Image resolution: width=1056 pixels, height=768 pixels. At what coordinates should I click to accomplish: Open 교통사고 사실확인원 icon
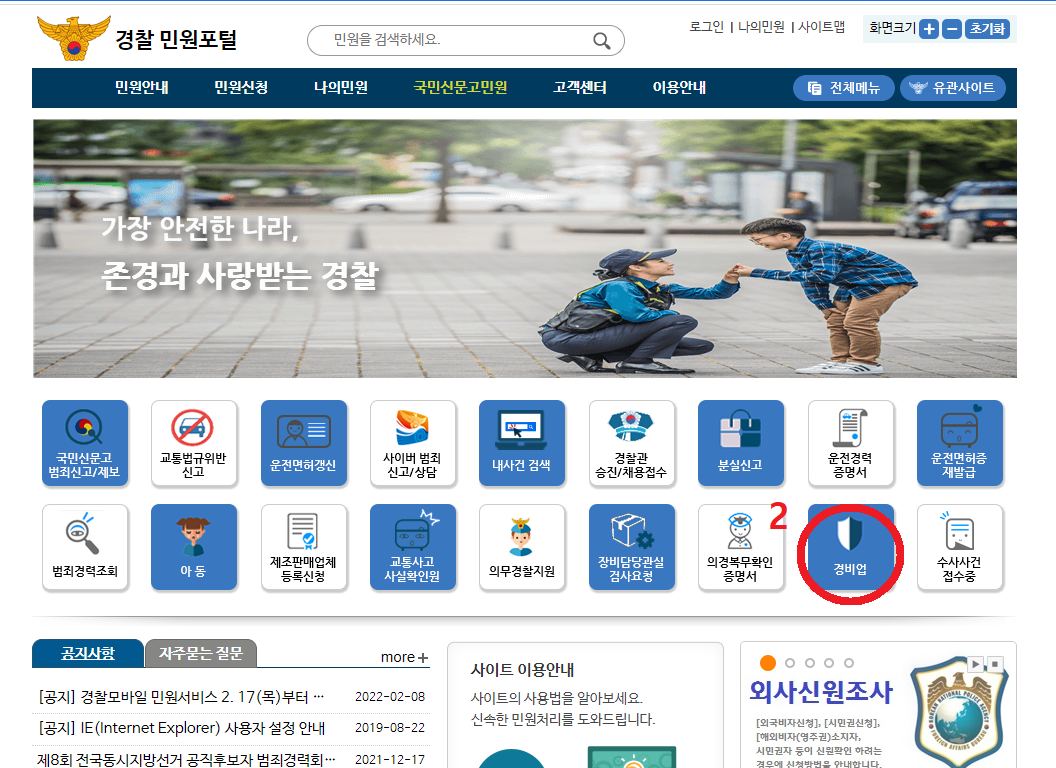coord(413,547)
